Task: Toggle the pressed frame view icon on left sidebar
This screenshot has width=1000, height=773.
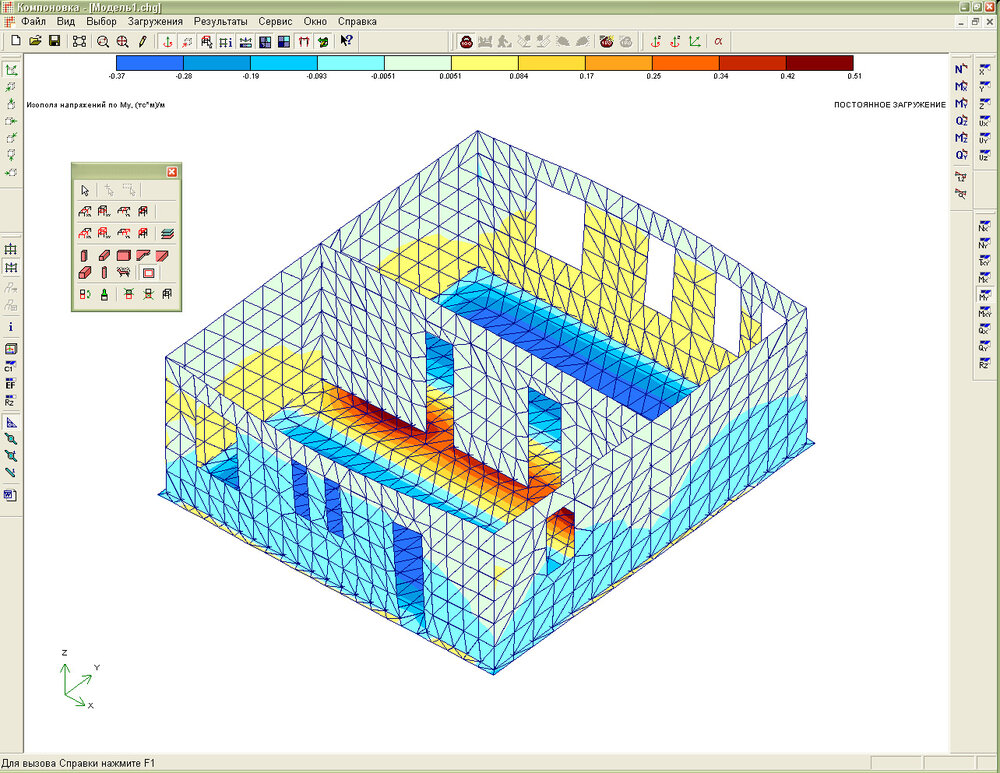Action: (10, 267)
